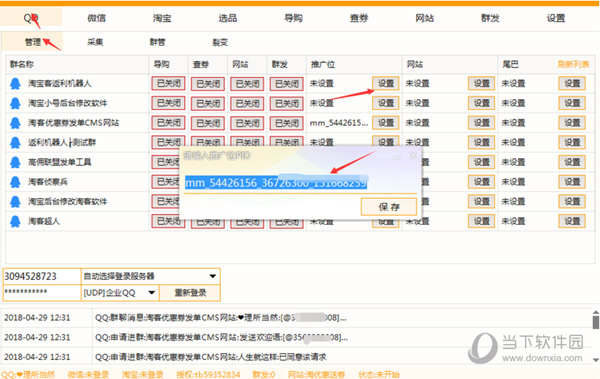
Task: Toggle 网站 switch for 淘宝小号后台修改软件
Action: click(247, 103)
